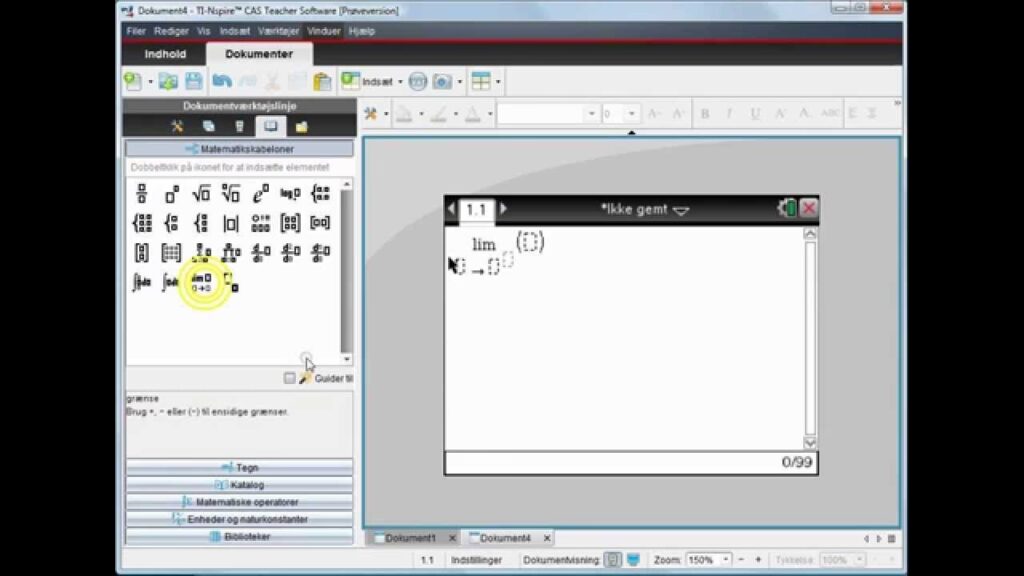
Task: Select the Dokument1 tab at the bottom
Action: coord(410,538)
